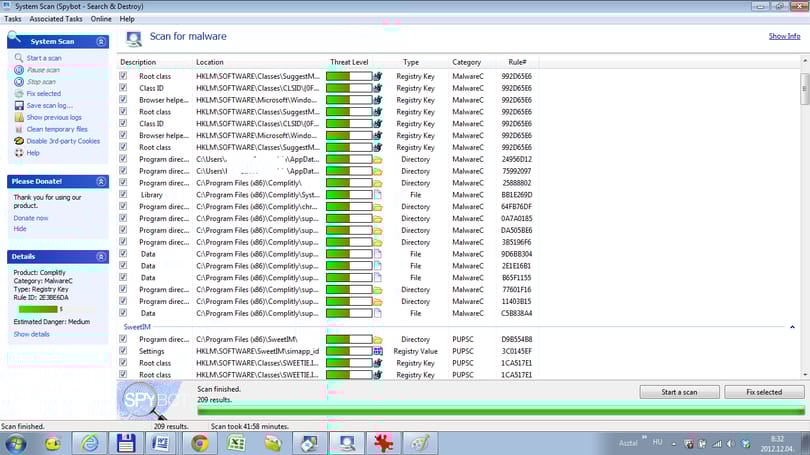Image resolution: width=810 pixels, height=455 pixels.
Task: Click the Disable 3rd-party Cookies icon
Action: tap(19, 141)
